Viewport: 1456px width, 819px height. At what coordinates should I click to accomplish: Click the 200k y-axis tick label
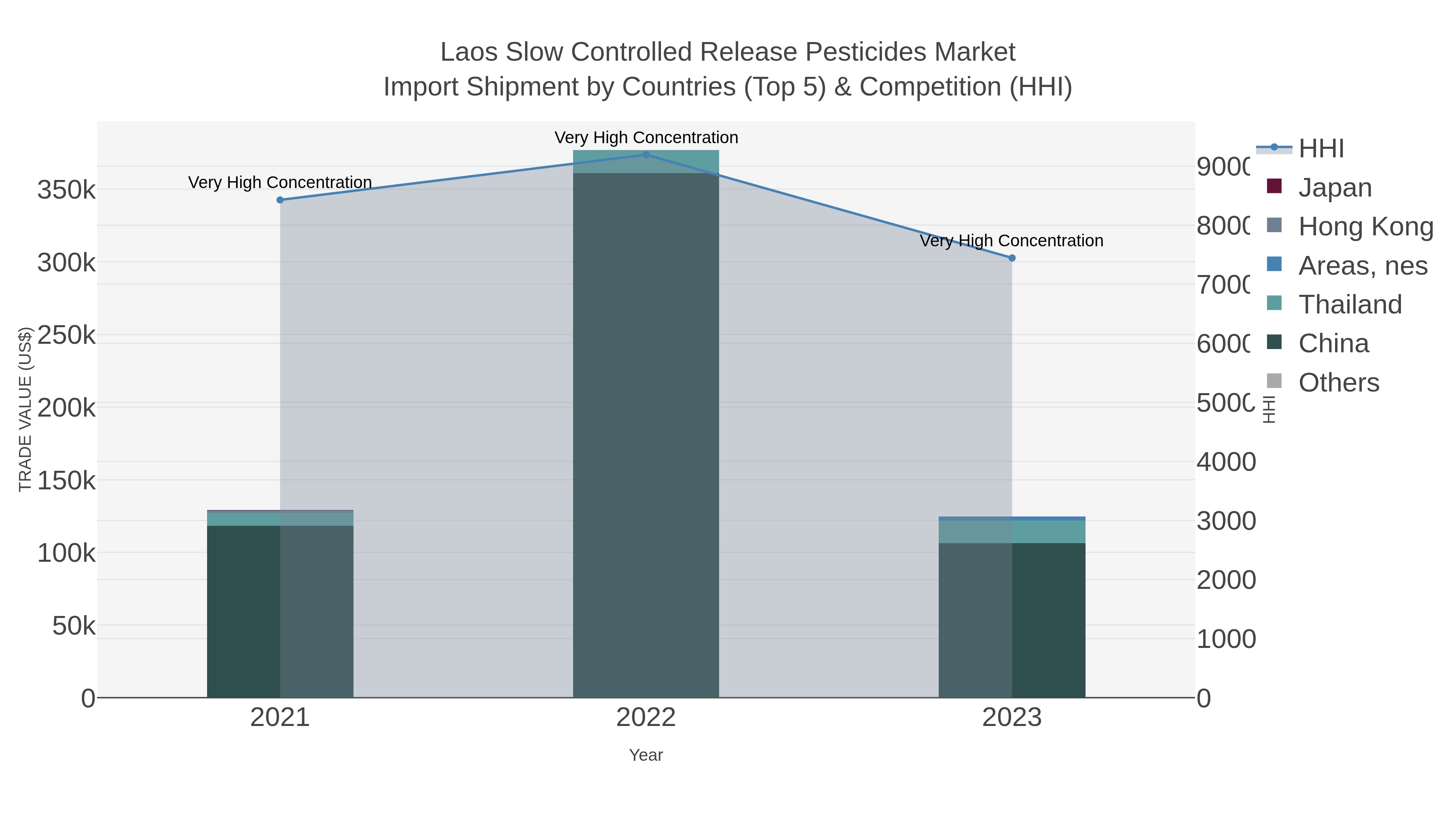67,408
